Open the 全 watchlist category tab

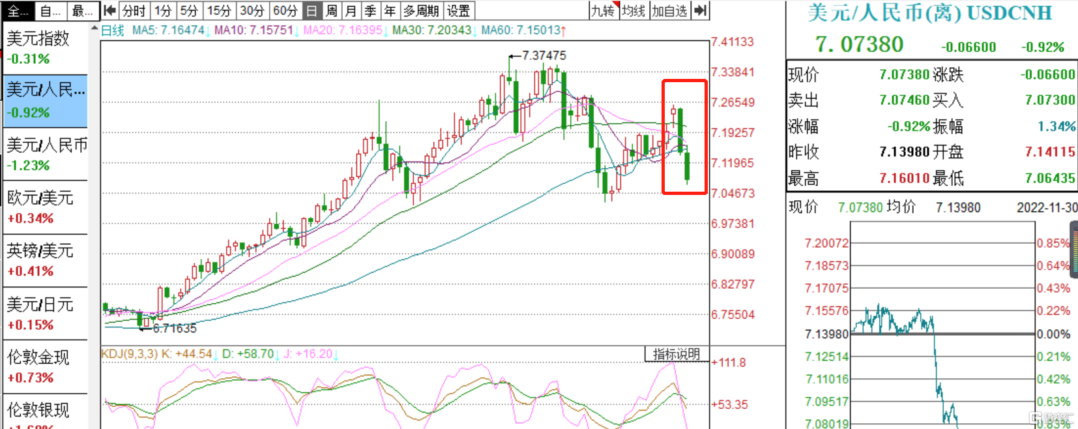coord(15,10)
